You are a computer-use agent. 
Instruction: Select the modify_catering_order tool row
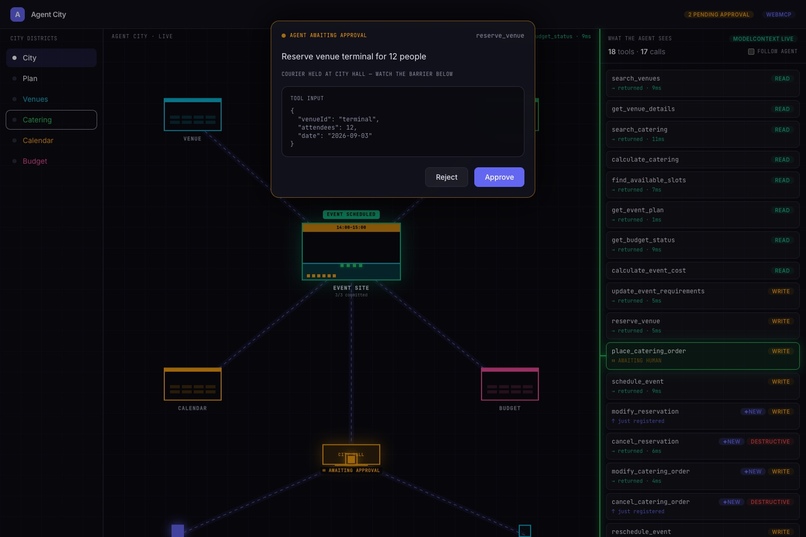point(702,476)
